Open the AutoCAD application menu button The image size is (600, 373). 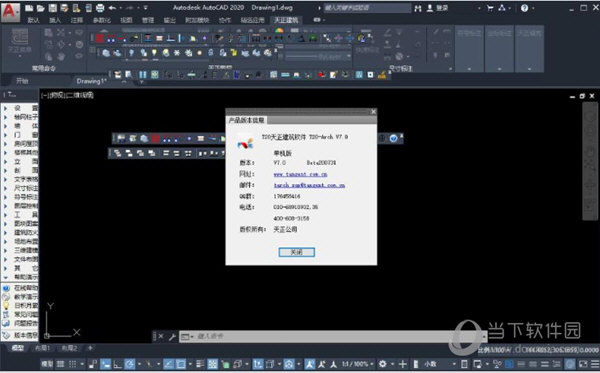coord(10,12)
